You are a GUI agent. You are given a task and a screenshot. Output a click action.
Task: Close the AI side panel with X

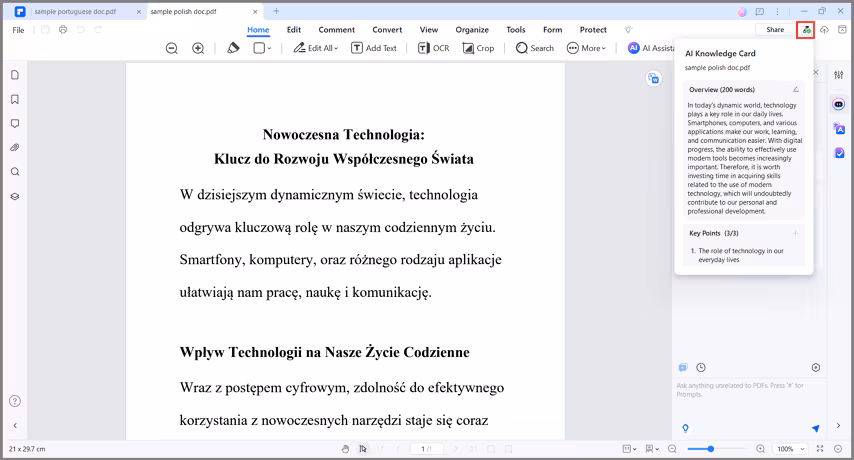coord(816,72)
